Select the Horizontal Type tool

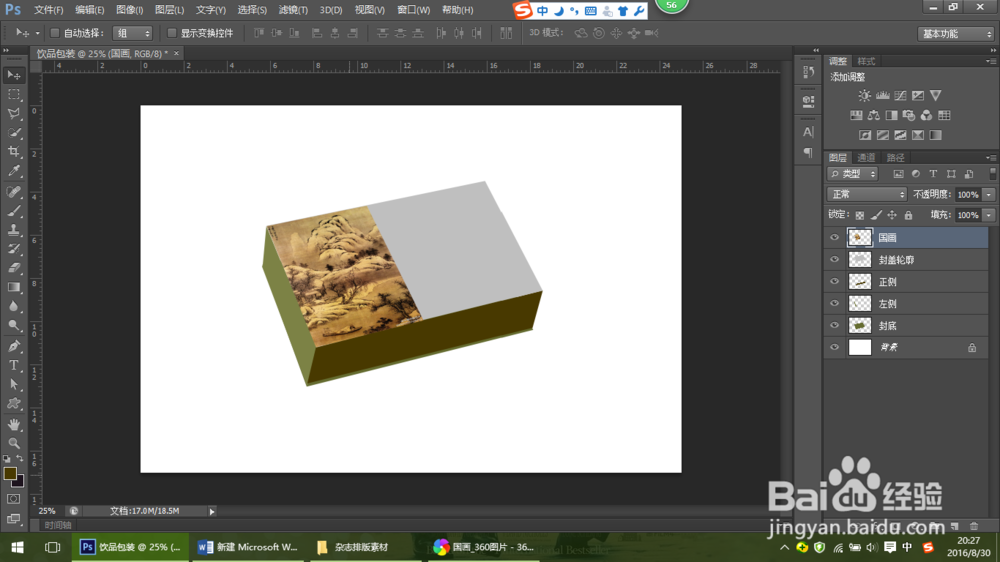[13, 366]
